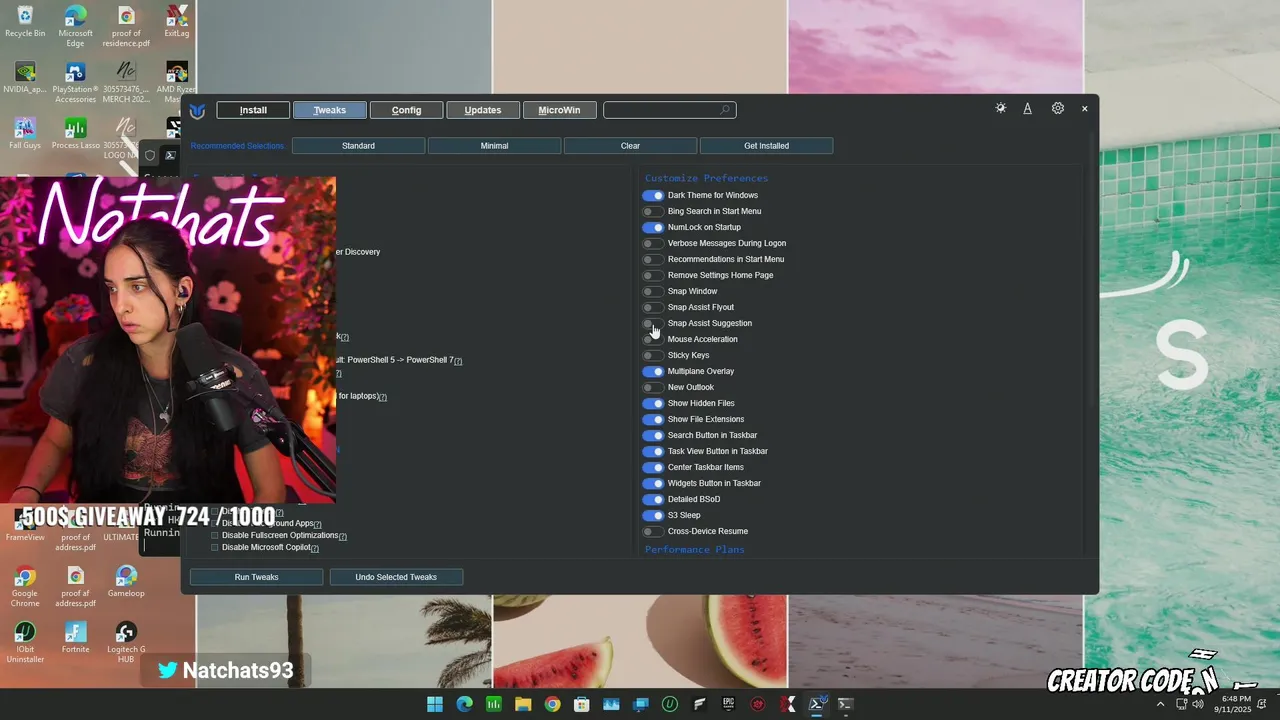The image size is (1280, 720).
Task: Open Microsoft Edge desktop shortcut
Action: tap(75, 26)
